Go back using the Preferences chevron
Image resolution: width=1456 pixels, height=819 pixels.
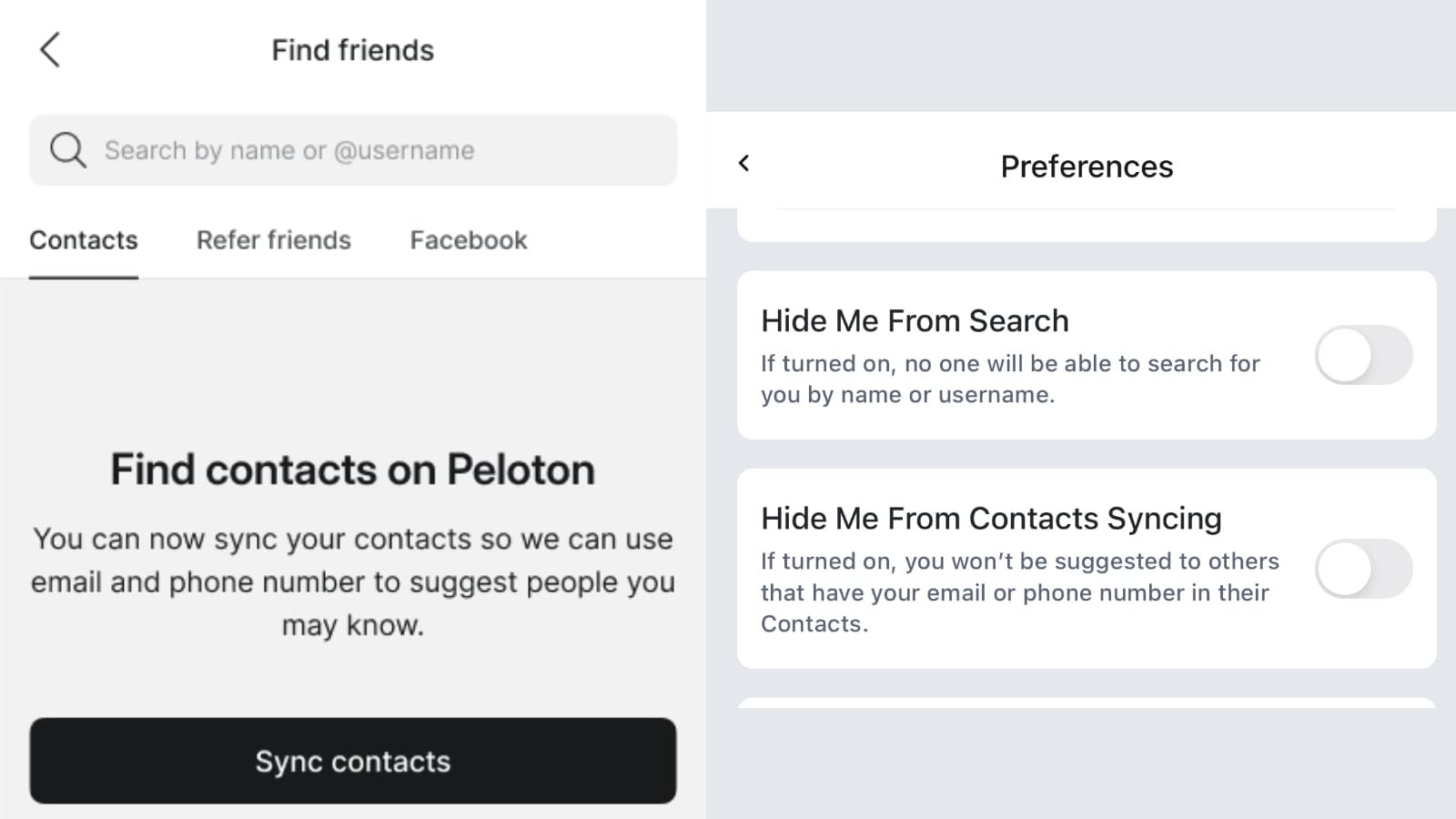744,164
